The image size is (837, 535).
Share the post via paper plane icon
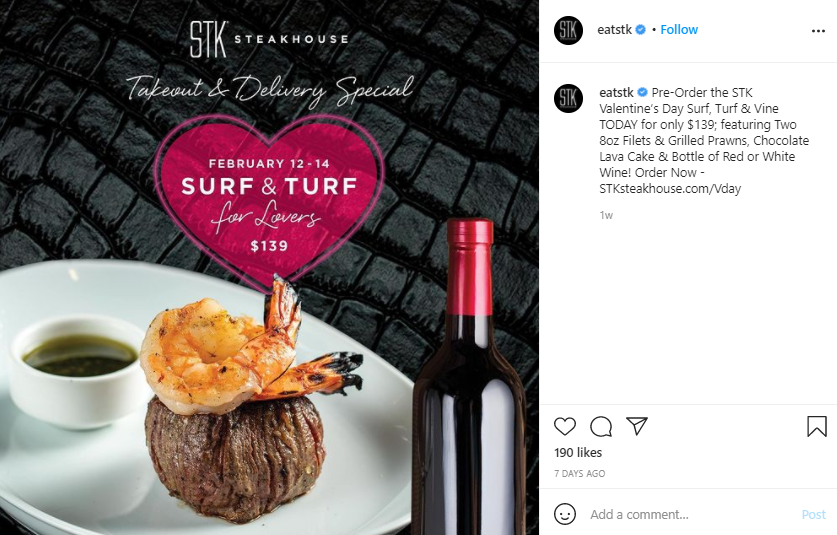pyautogui.click(x=637, y=427)
